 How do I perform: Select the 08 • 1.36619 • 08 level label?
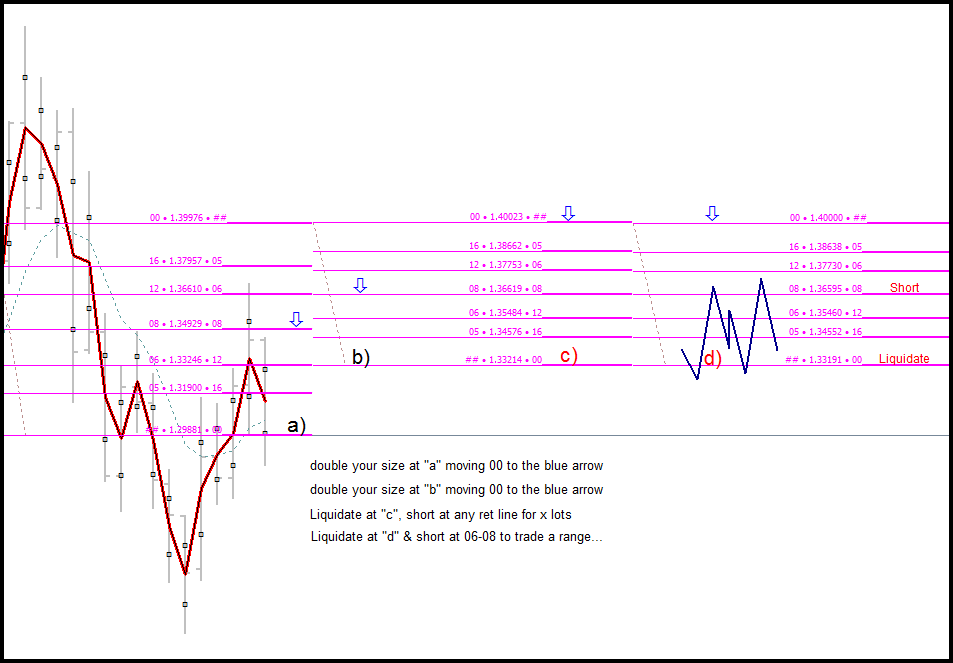coord(505,289)
